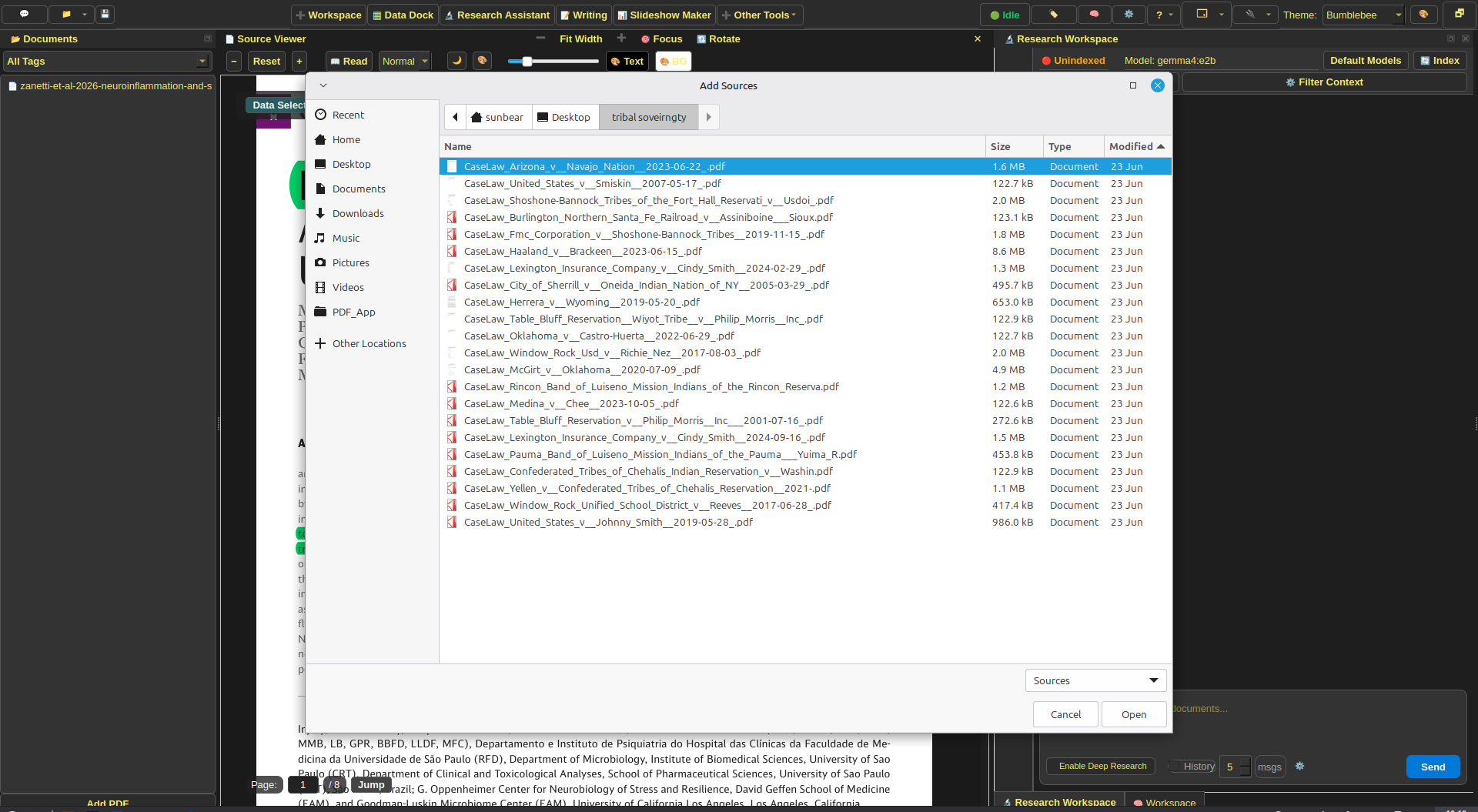The width and height of the screenshot is (1478, 812).
Task: Switch to the Writing tab
Action: tap(584, 15)
